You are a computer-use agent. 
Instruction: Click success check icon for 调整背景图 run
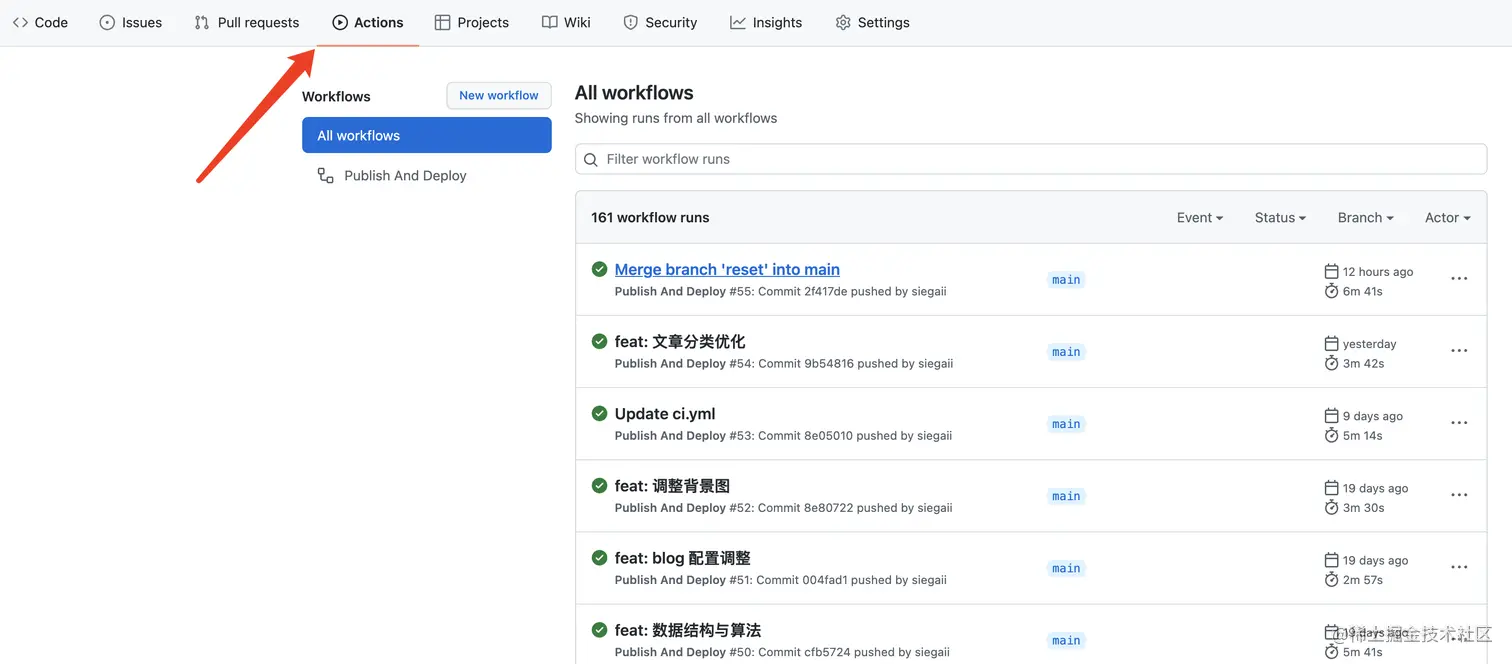[x=599, y=485]
